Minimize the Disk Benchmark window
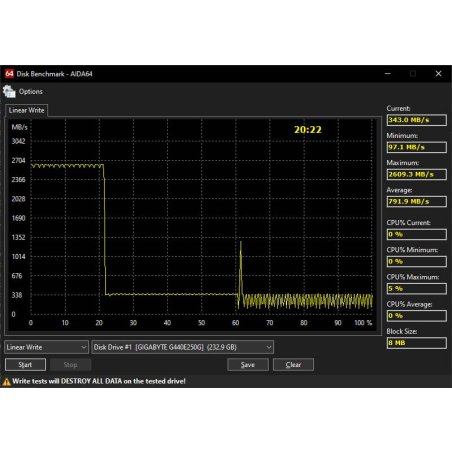Image resolution: width=452 pixels, height=452 pixels. click(x=388, y=74)
